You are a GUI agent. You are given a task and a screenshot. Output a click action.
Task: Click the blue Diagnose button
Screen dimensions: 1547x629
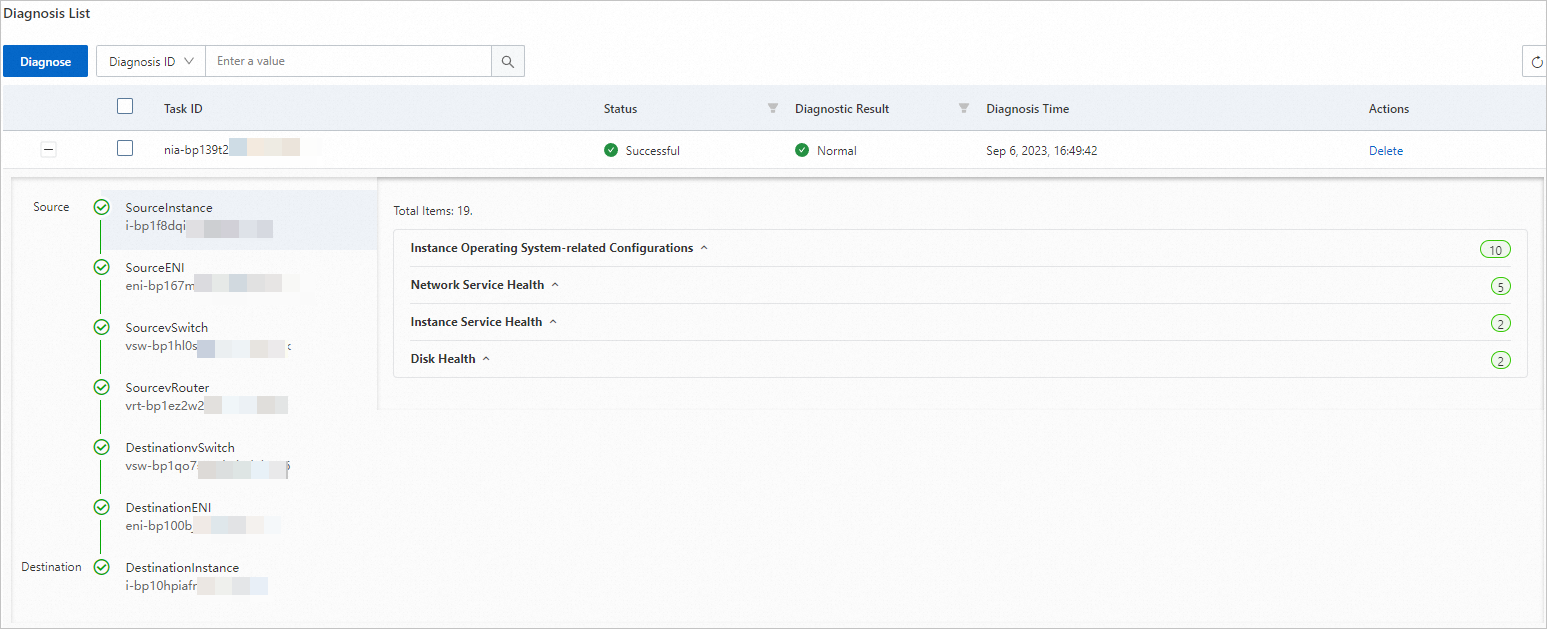(45, 61)
